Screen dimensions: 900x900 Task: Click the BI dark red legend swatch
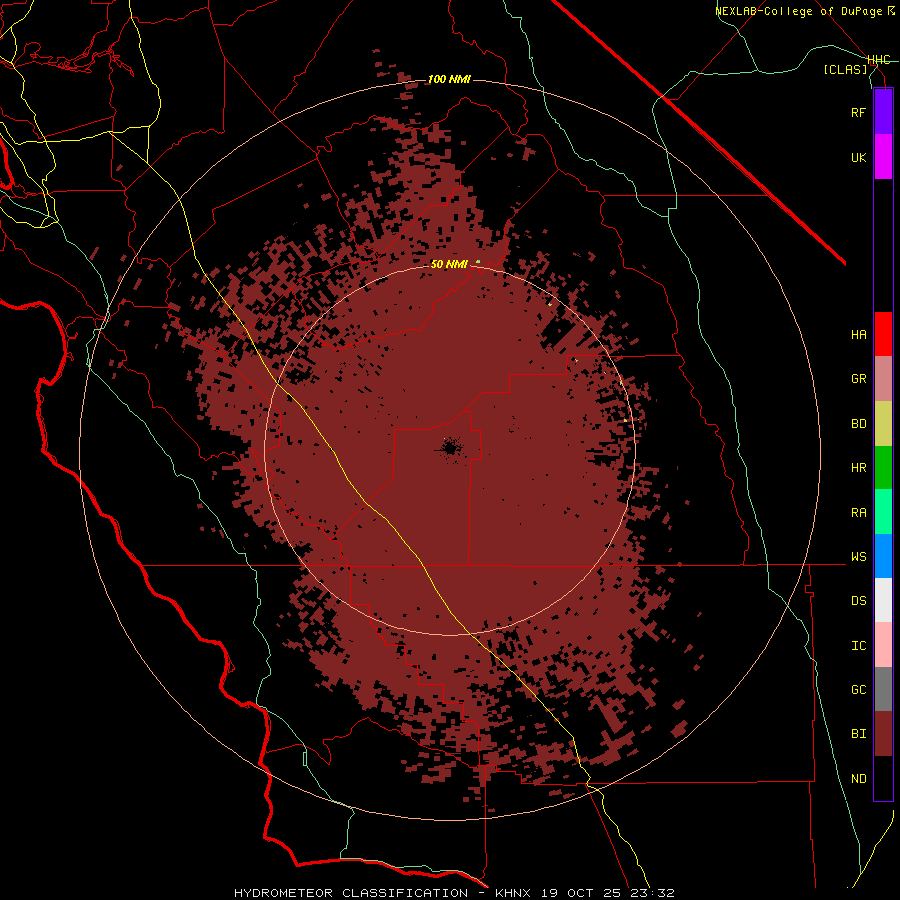[x=883, y=734]
